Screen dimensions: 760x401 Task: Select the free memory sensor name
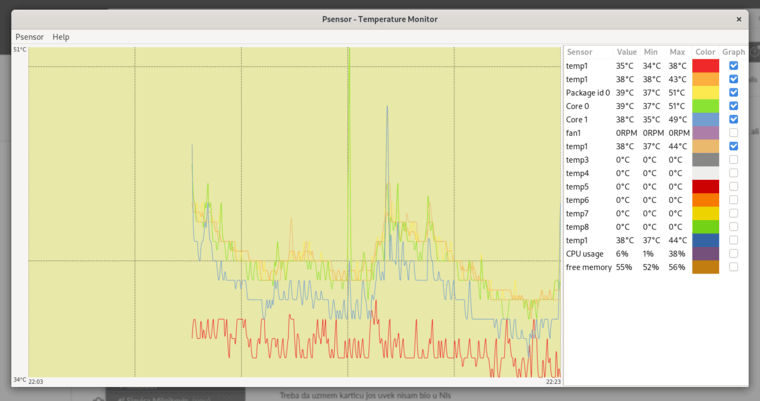click(586, 267)
